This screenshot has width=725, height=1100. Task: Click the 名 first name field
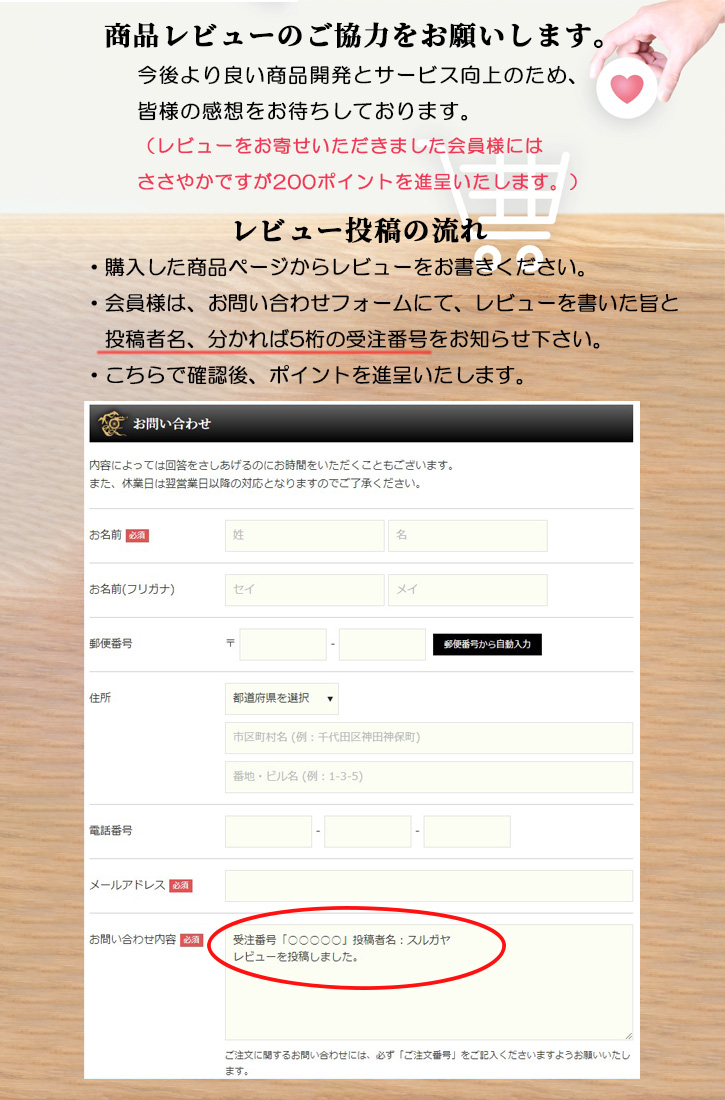point(467,536)
